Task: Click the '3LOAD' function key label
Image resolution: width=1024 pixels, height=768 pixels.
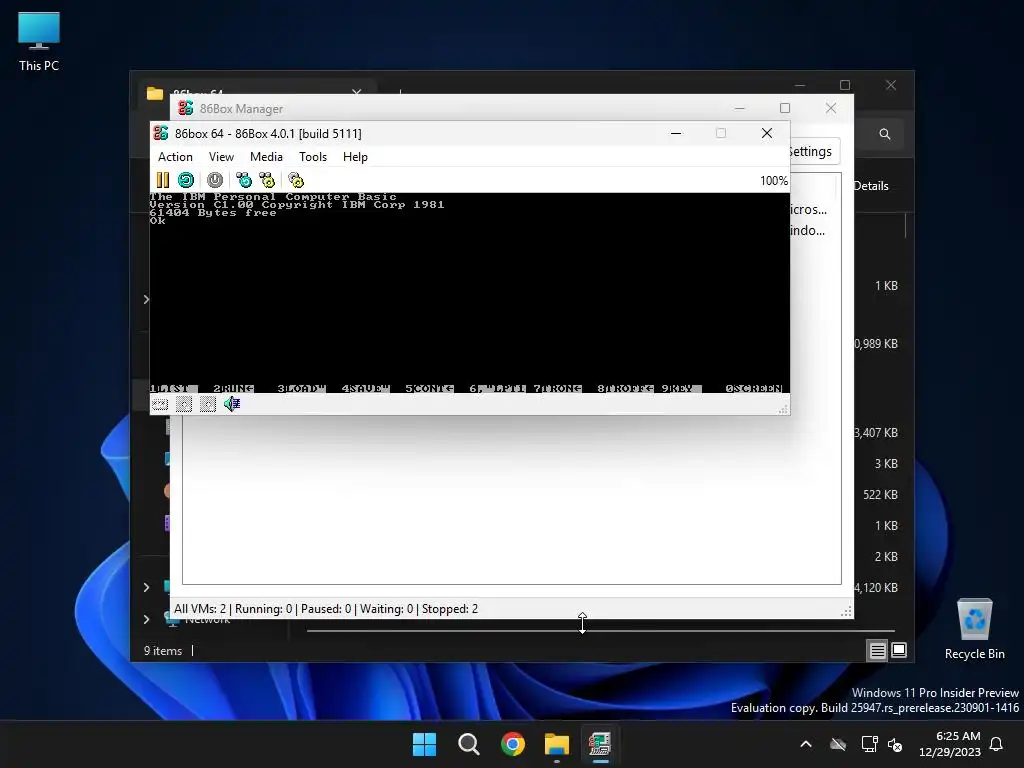Action: point(301,389)
